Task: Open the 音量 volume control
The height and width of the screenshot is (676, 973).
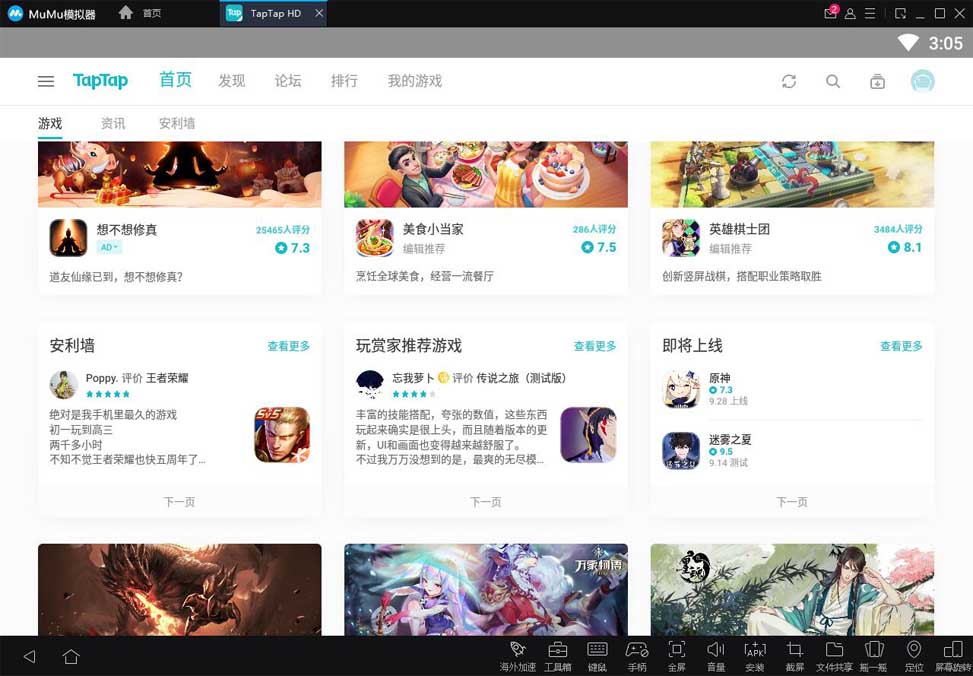Action: coord(715,657)
